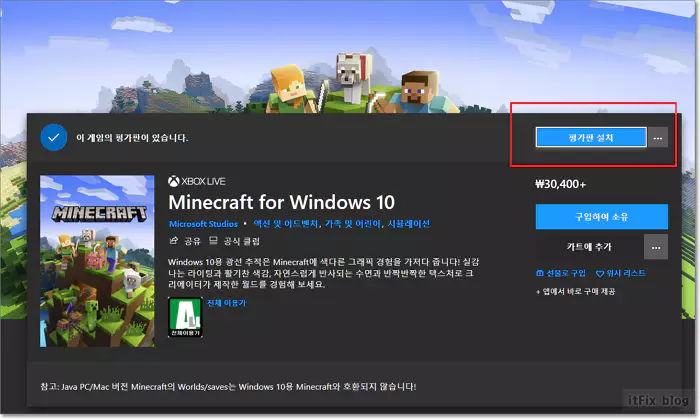Click the game description paragraph

[323, 273]
